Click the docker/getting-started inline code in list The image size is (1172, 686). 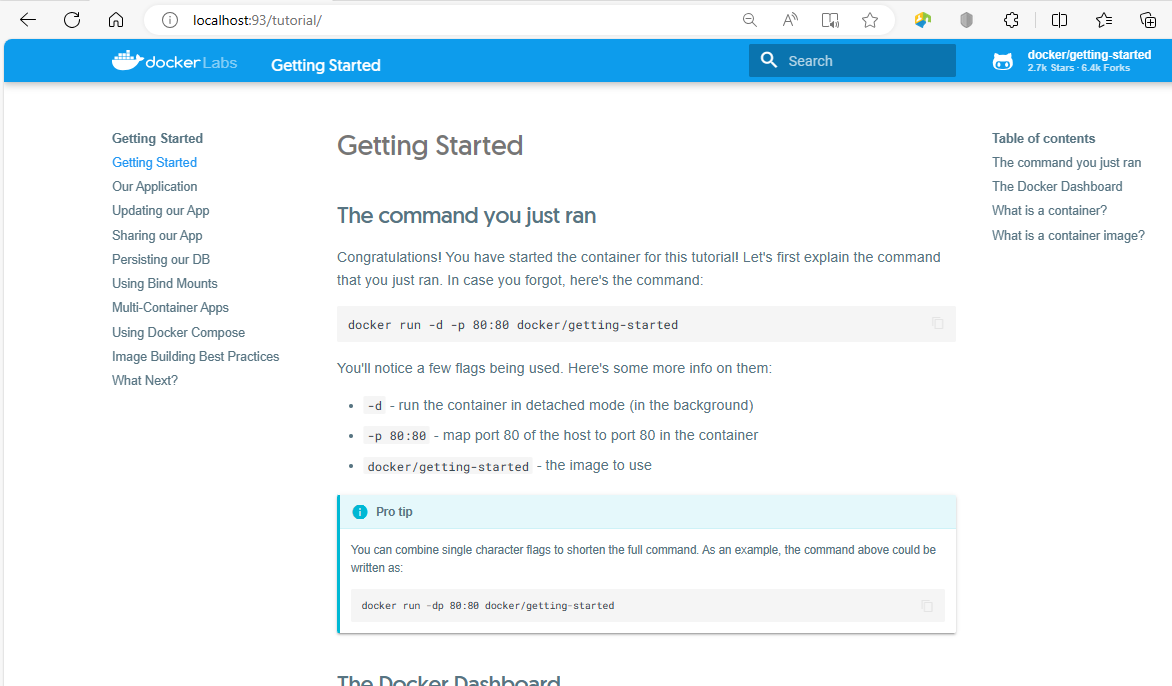point(448,466)
